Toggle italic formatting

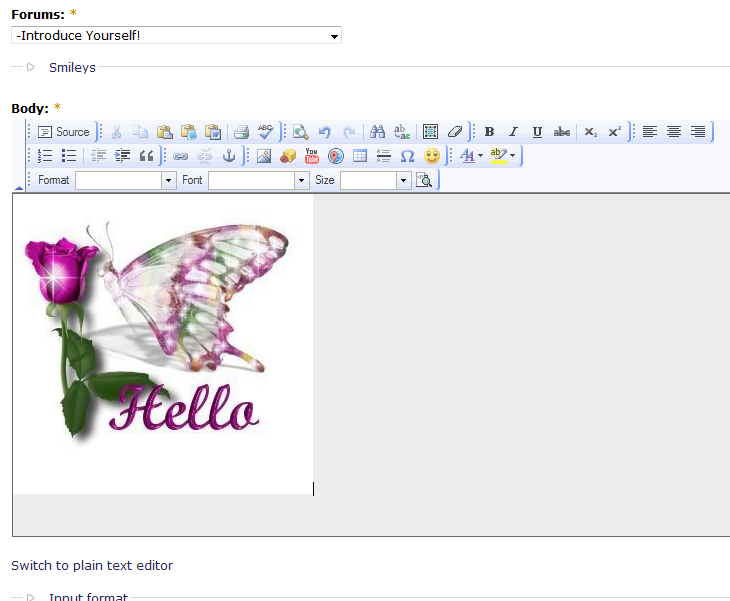pyautogui.click(x=513, y=132)
